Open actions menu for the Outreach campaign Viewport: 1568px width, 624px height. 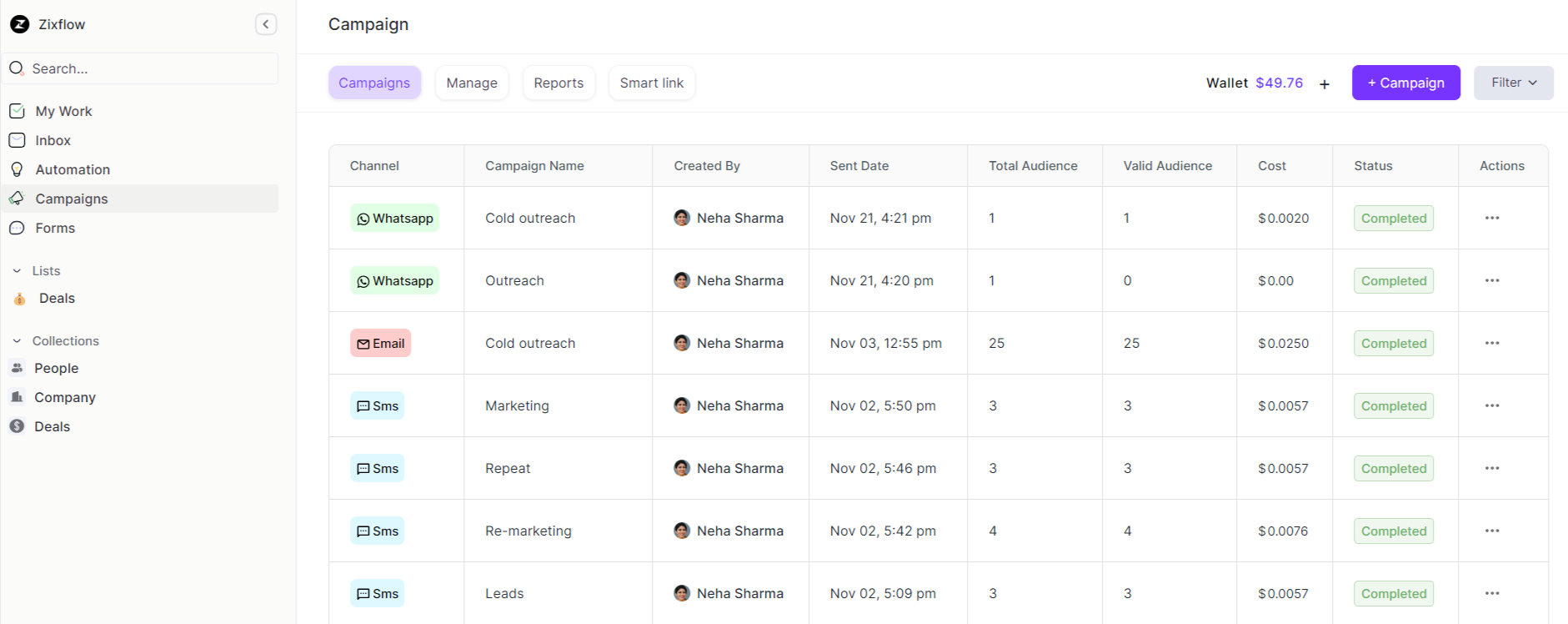(x=1491, y=280)
